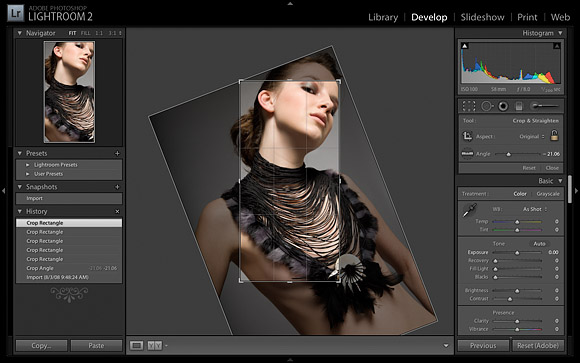Screen dimensions: 580x363
Task: Hide the left panel group arrow
Action: [x=3, y=191]
